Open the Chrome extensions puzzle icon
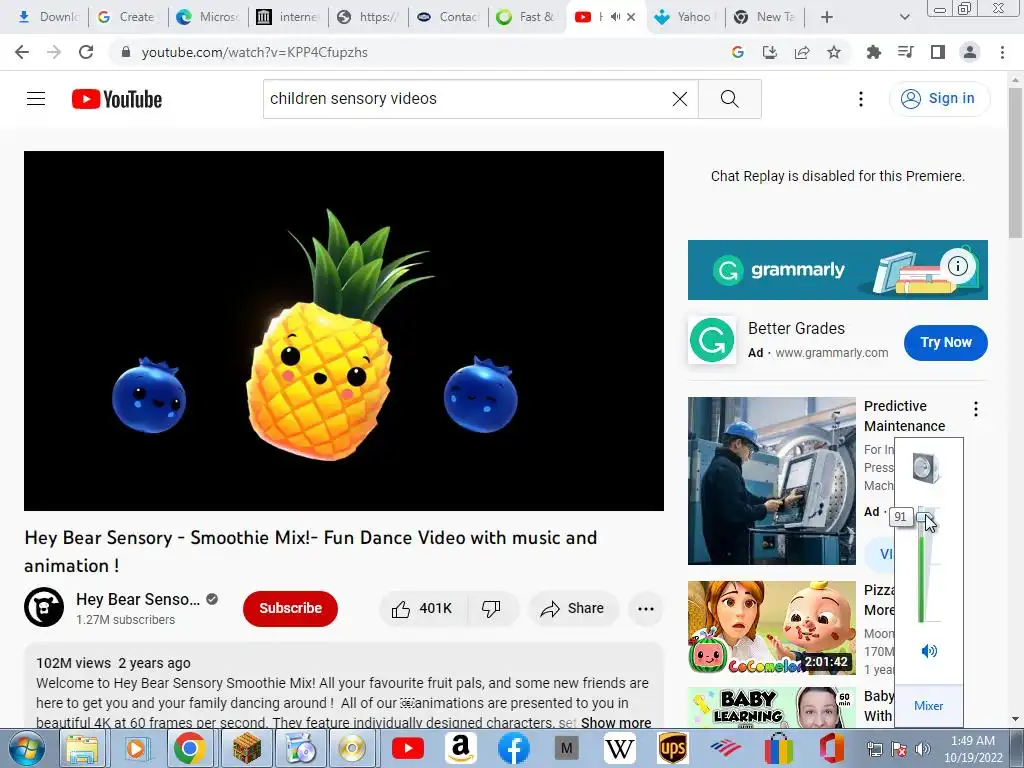This screenshot has height=768, width=1024. [873, 52]
